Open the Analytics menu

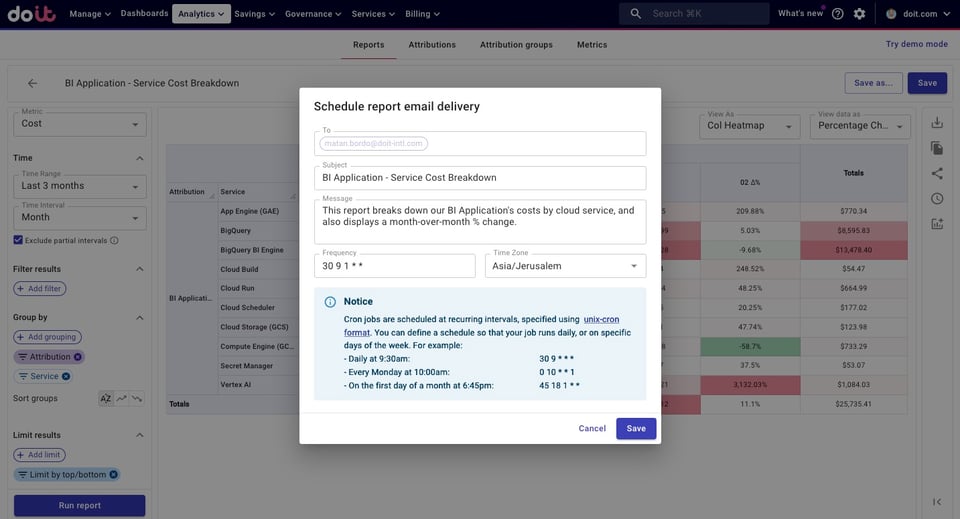click(x=201, y=13)
